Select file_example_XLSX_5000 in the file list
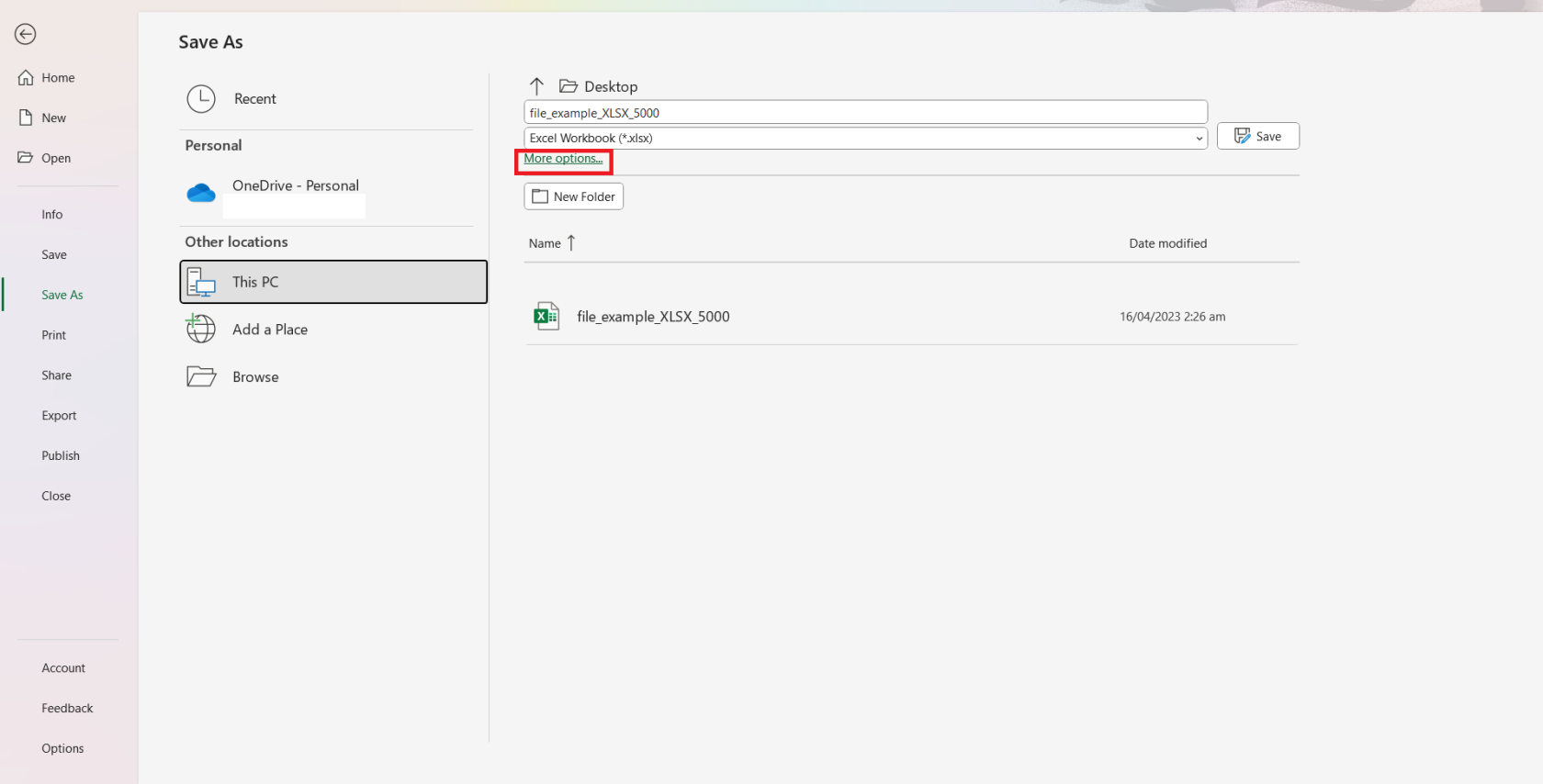 tap(653, 317)
